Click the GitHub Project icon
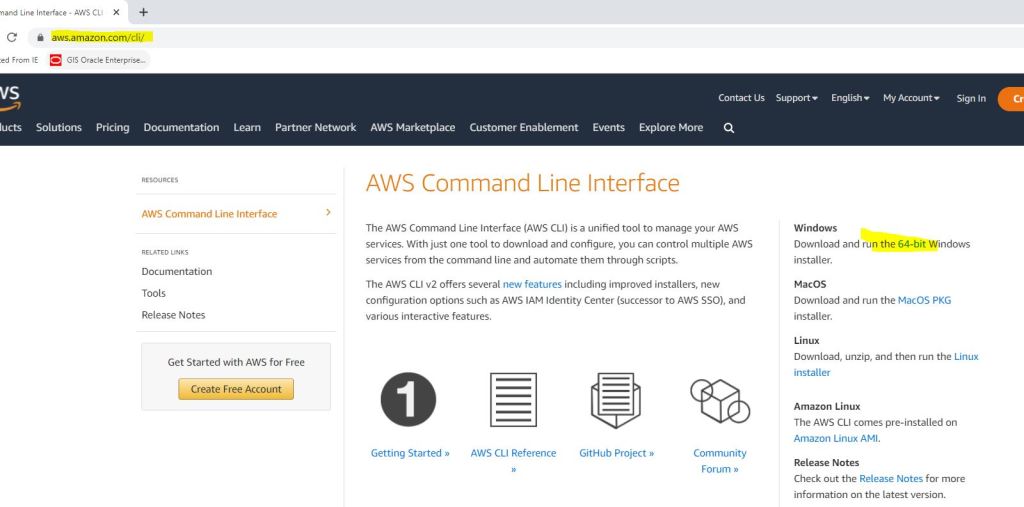Screen dimensions: 1024x507 (x=616, y=400)
